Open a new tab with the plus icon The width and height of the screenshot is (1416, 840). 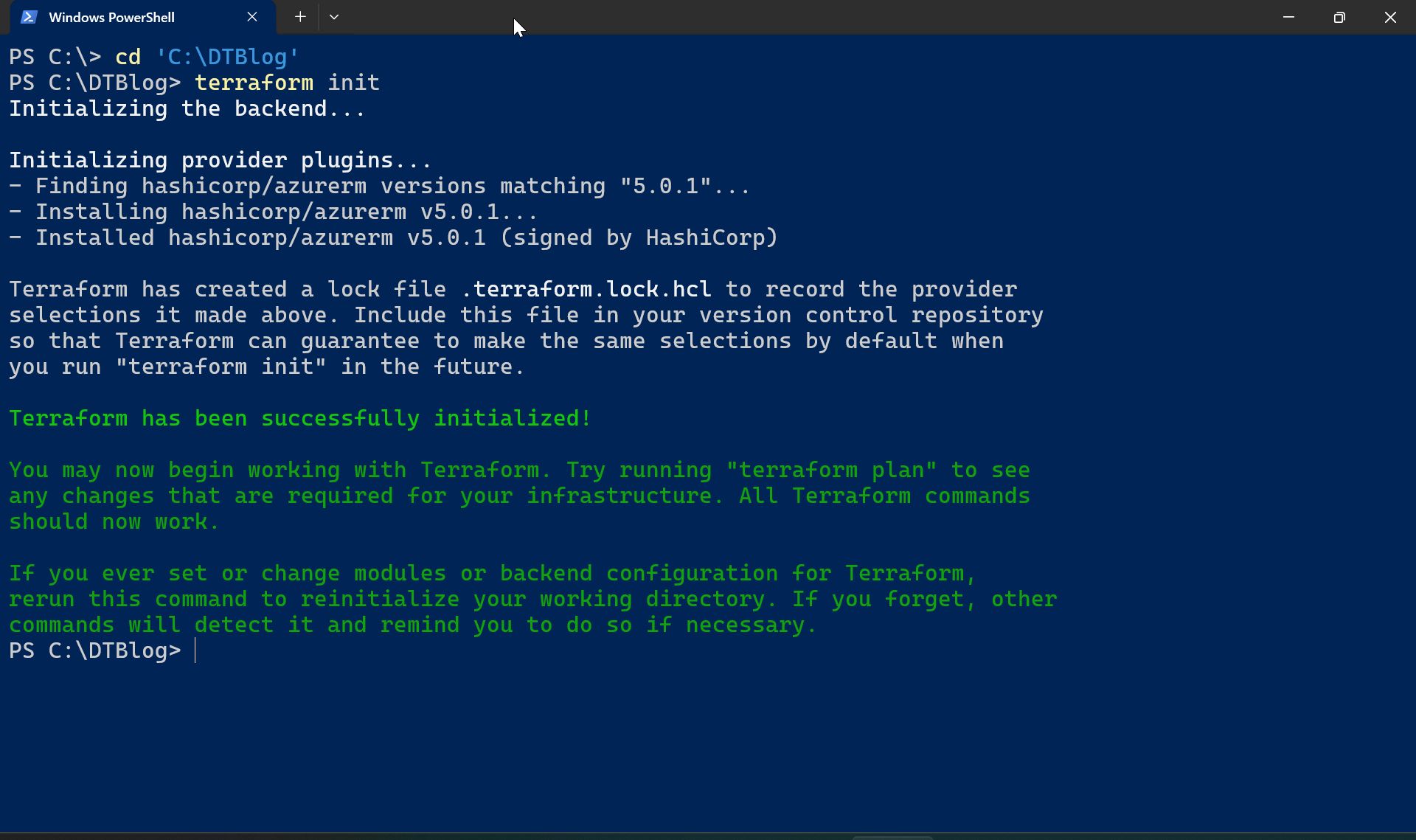coord(300,17)
